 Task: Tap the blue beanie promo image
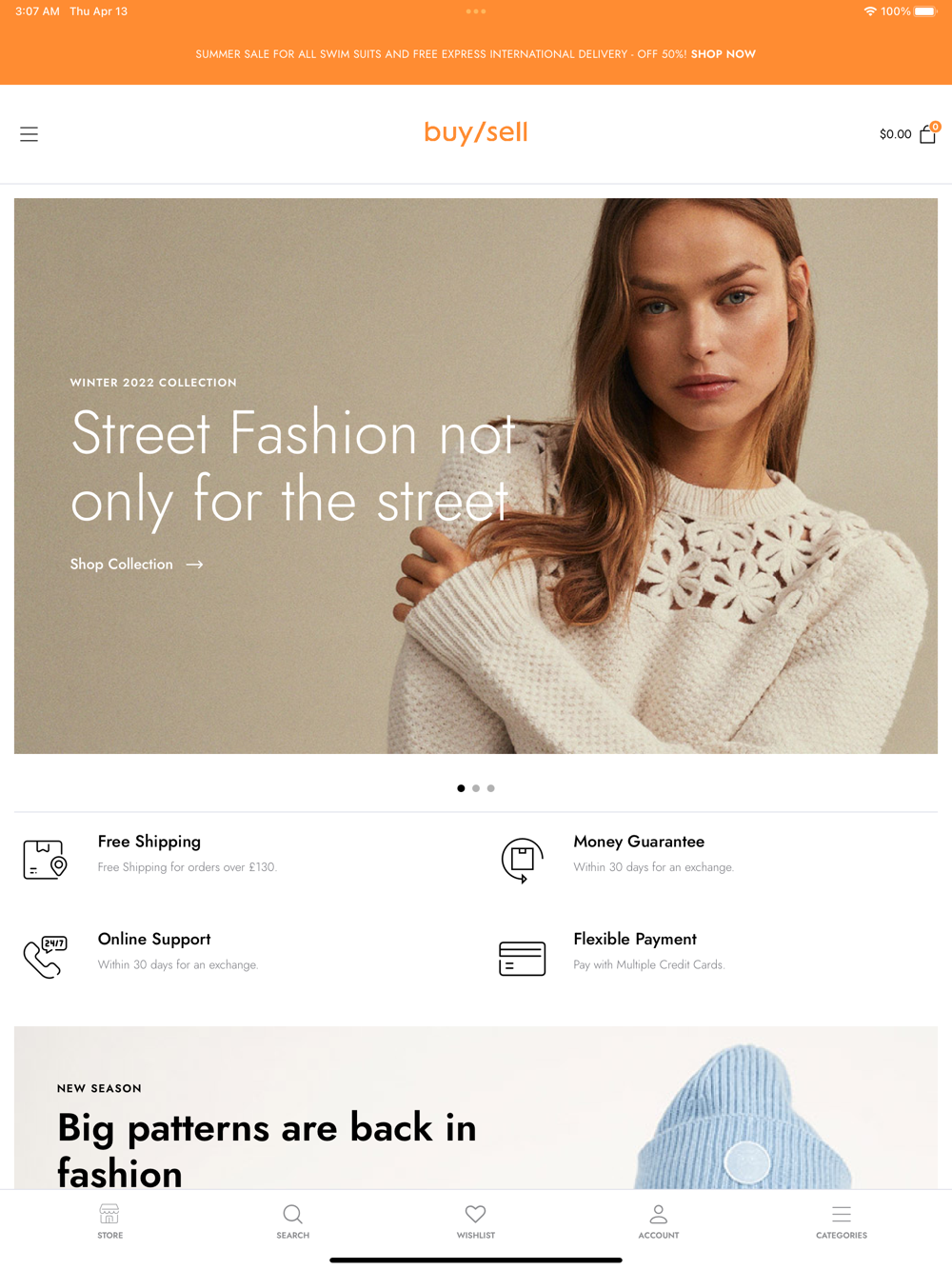pos(743,1116)
